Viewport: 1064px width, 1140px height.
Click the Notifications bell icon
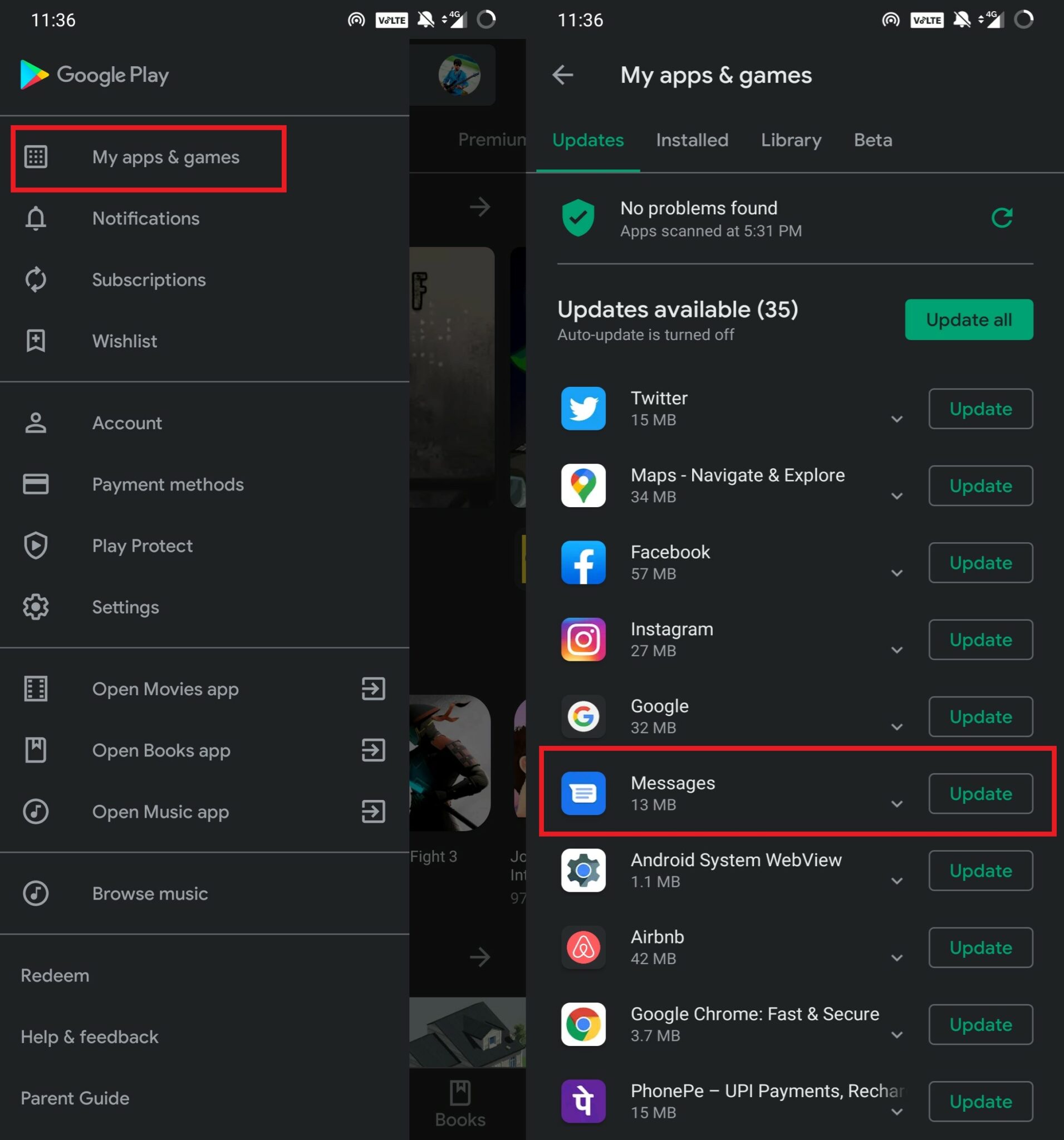(x=36, y=218)
